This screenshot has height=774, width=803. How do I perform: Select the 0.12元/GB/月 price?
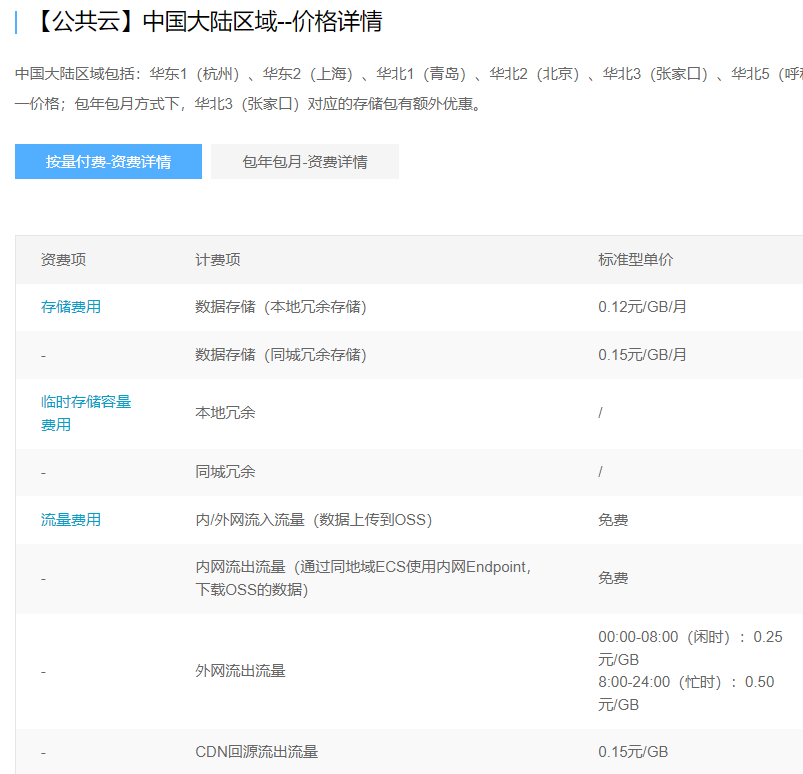pos(642,307)
